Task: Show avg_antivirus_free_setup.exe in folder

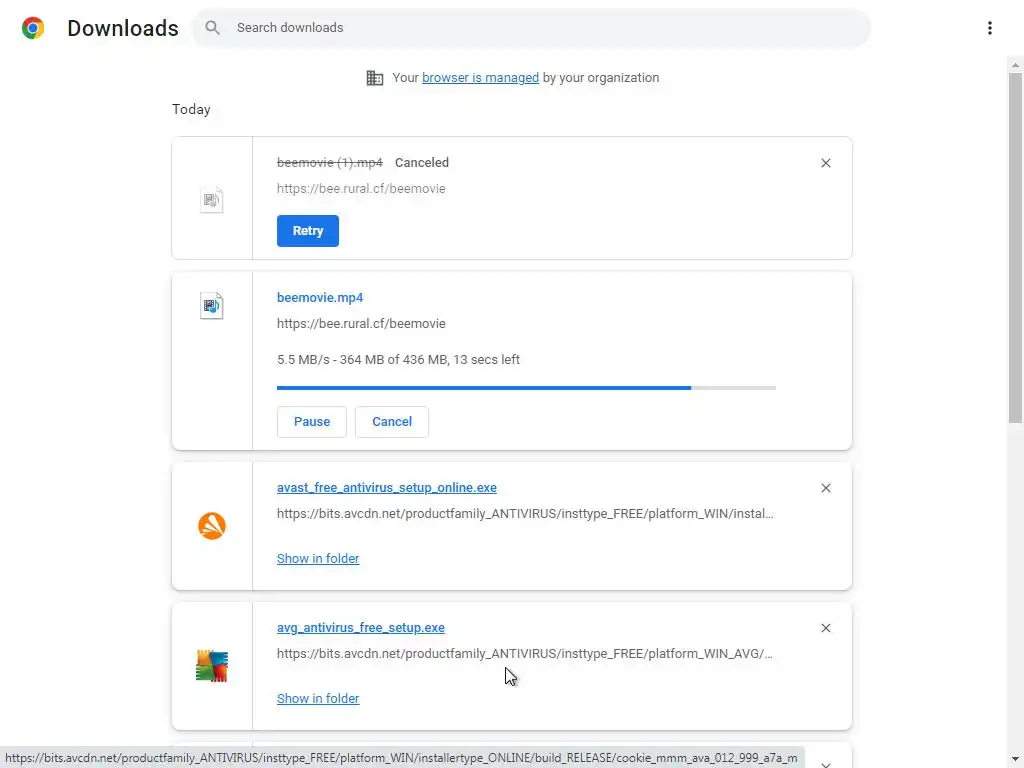Action: coord(318,699)
